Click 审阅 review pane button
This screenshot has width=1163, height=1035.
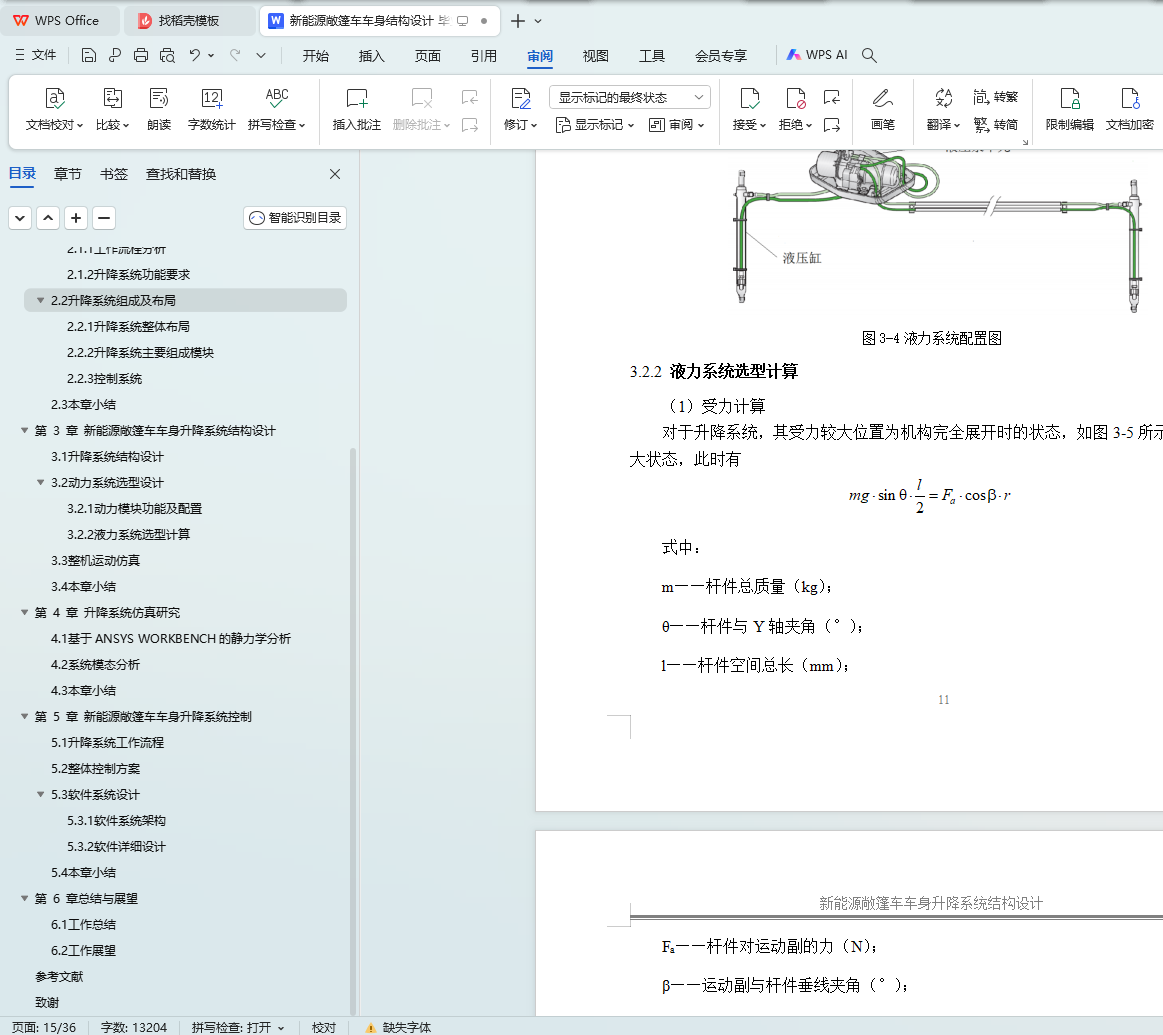pos(676,125)
